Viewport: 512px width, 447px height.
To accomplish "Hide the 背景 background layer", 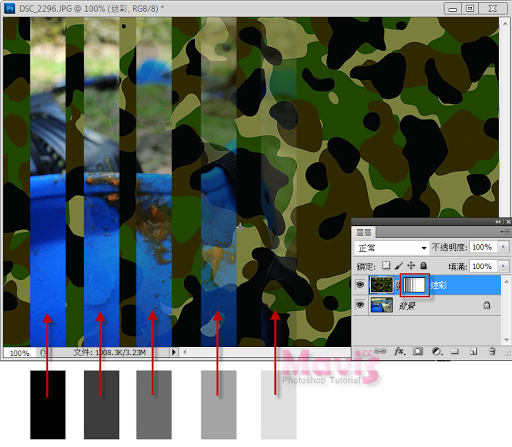I will (x=360, y=305).
